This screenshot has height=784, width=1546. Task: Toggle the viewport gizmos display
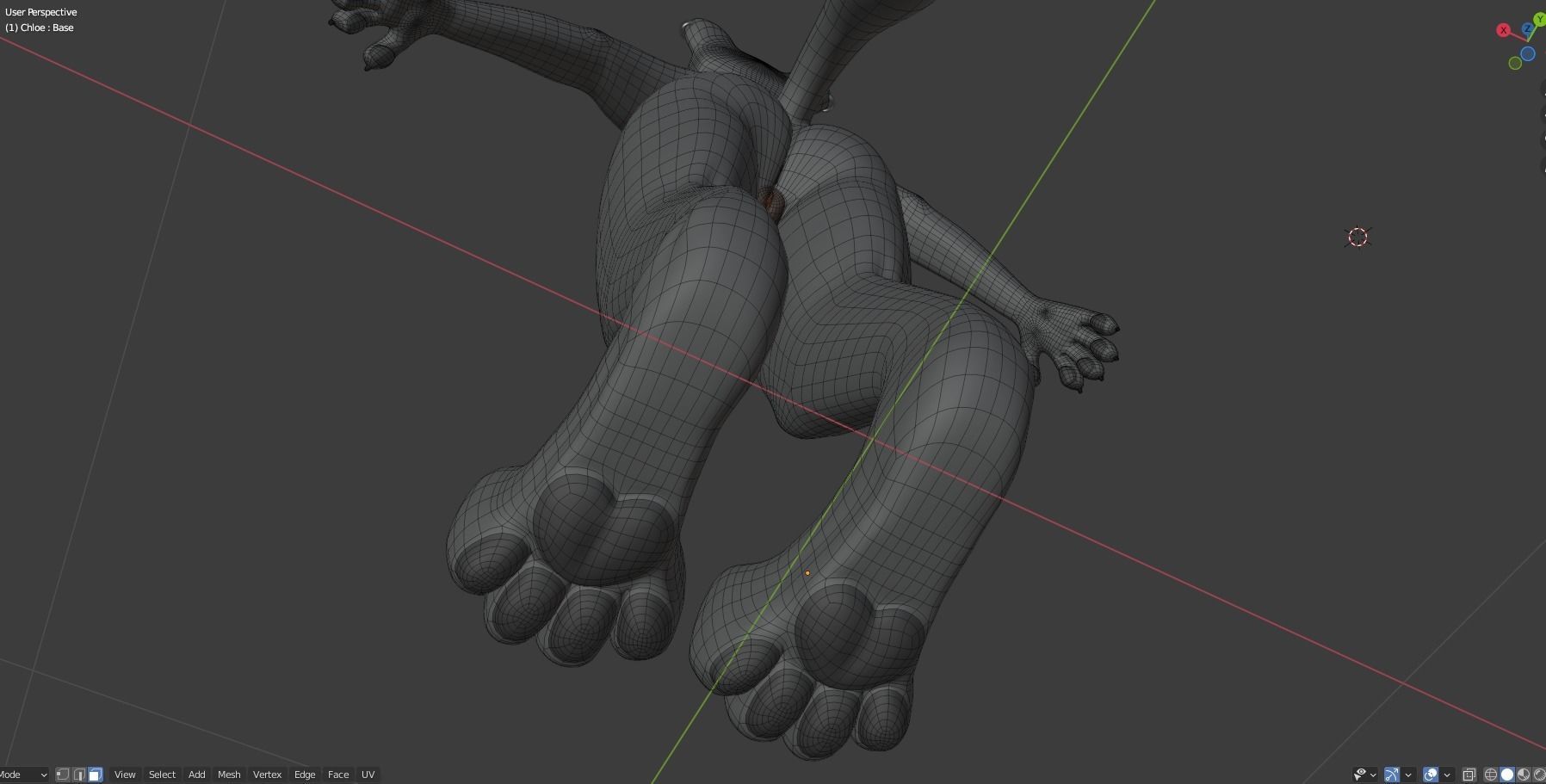(1392, 775)
